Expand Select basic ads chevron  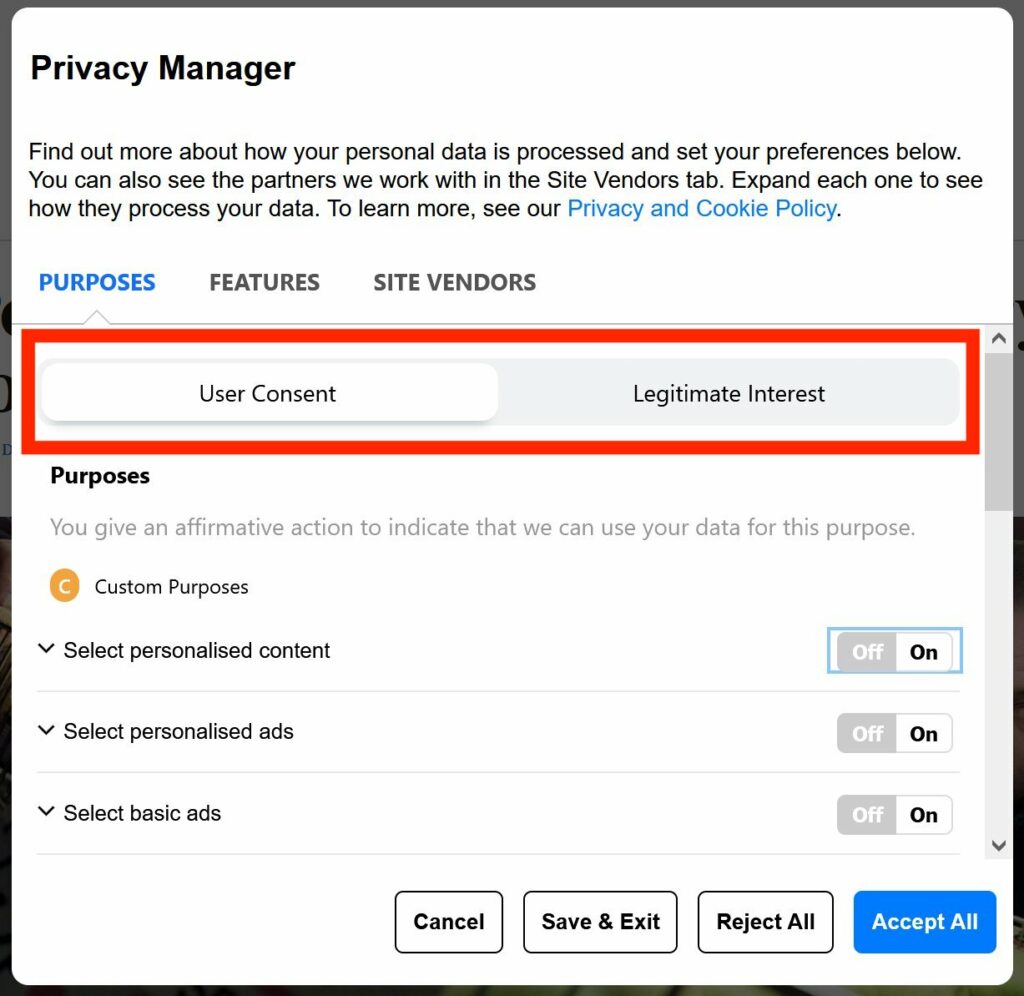point(45,813)
